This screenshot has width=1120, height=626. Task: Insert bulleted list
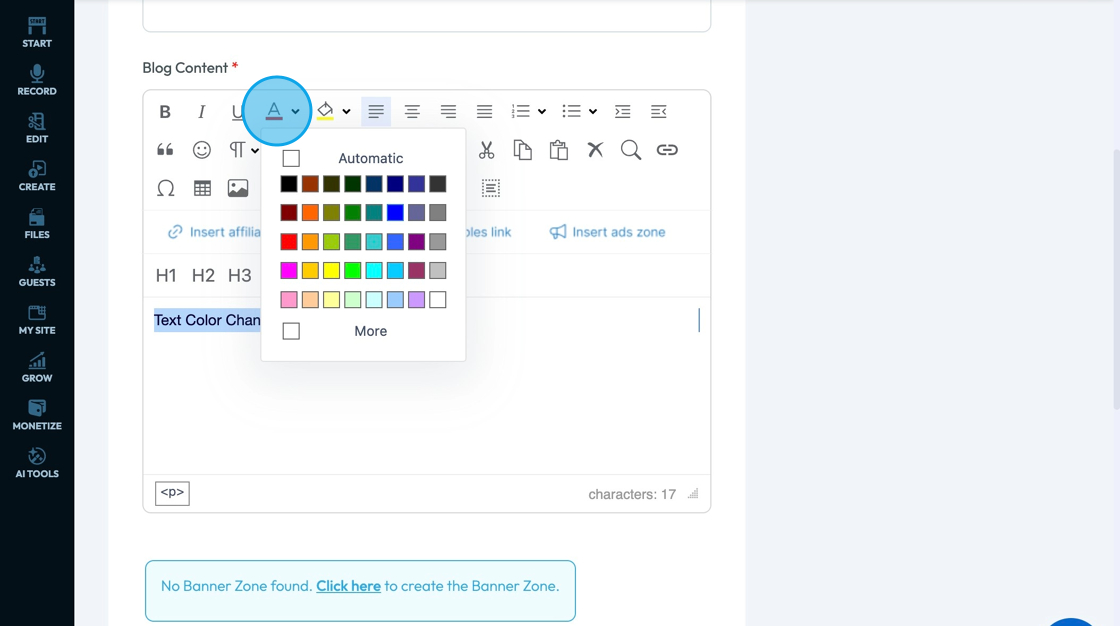[x=571, y=111]
